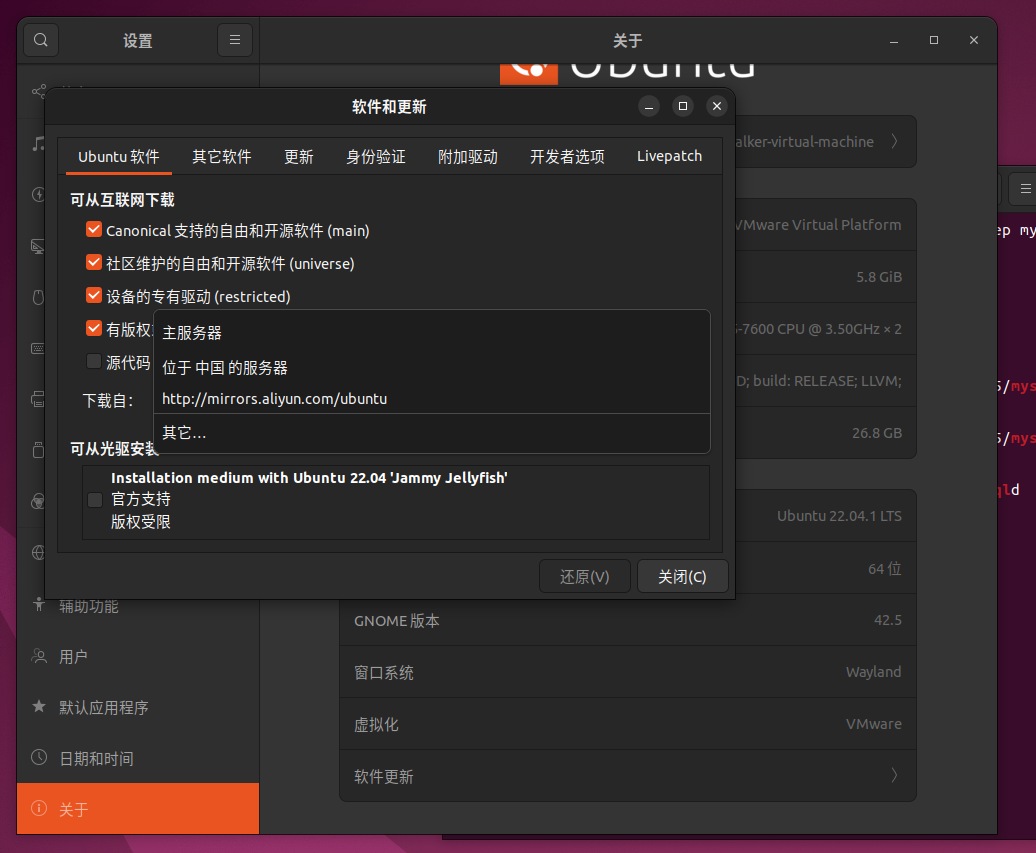1036x853 pixels.
Task: Click the 关闭(C) button
Action: click(x=683, y=577)
